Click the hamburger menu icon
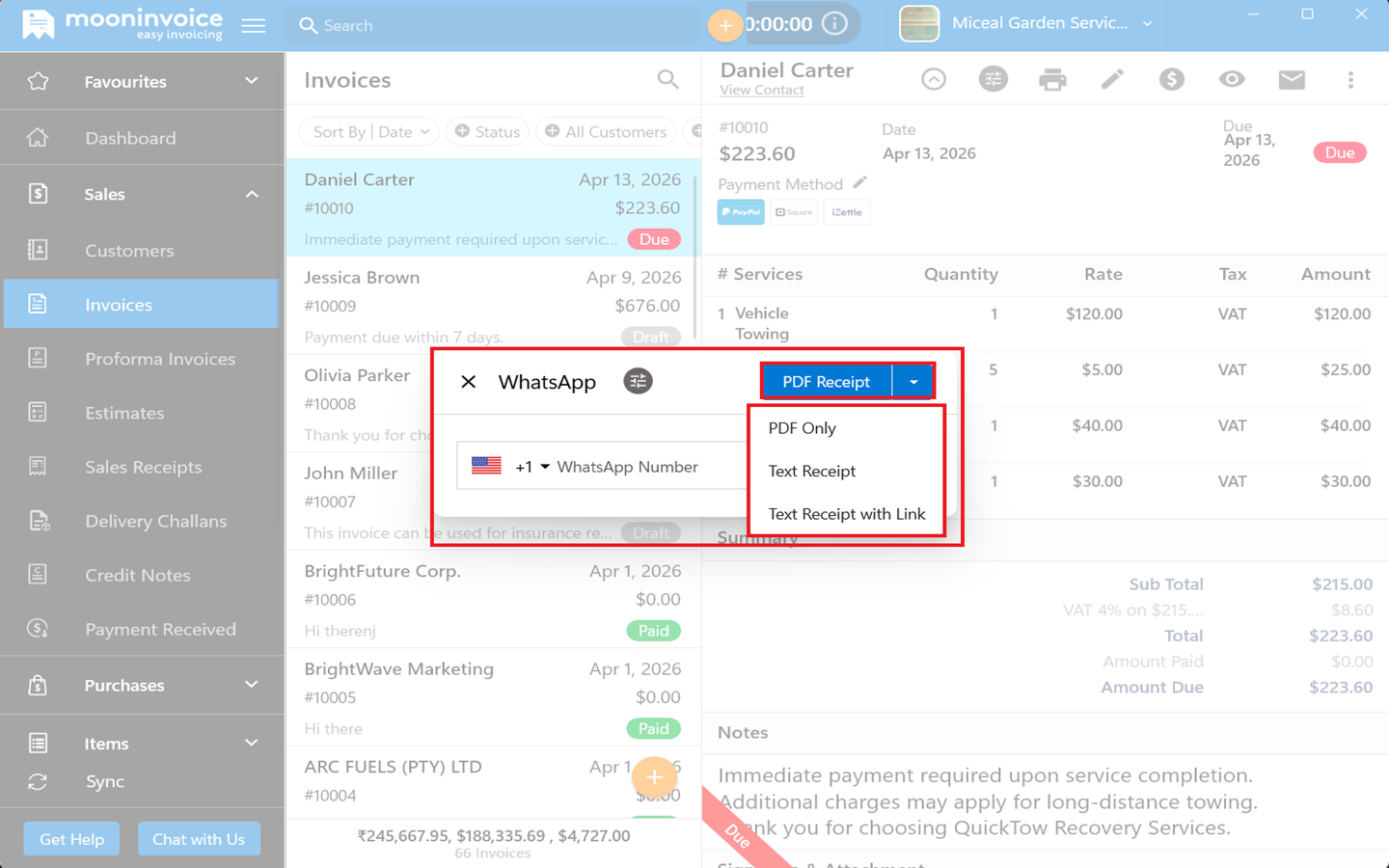 [254, 26]
